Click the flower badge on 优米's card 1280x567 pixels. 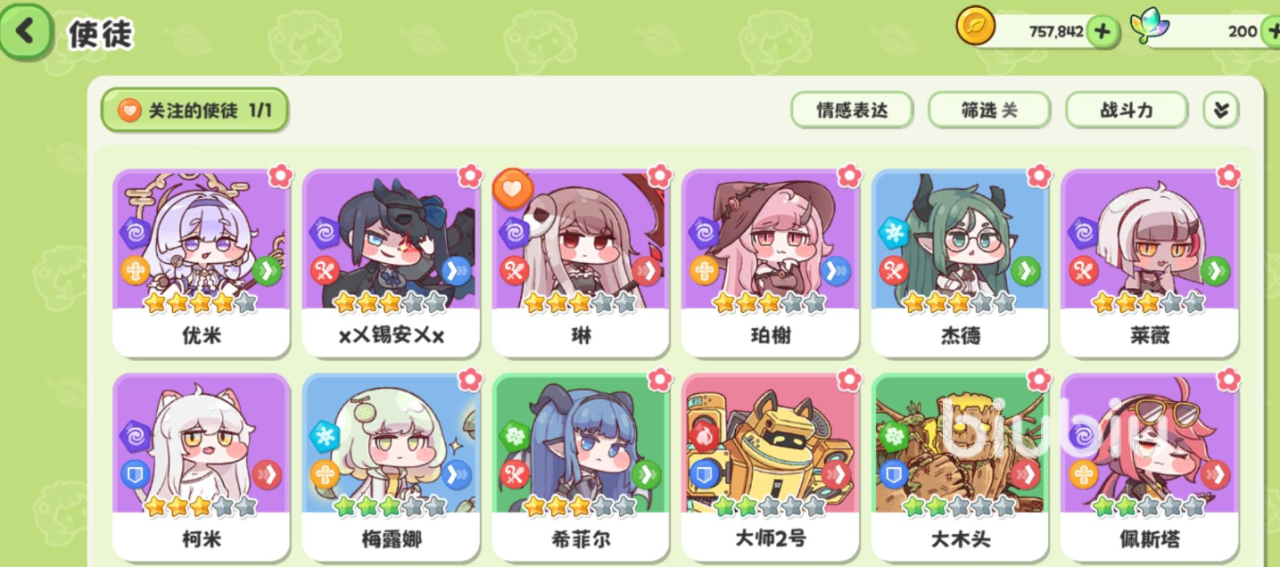click(x=280, y=176)
